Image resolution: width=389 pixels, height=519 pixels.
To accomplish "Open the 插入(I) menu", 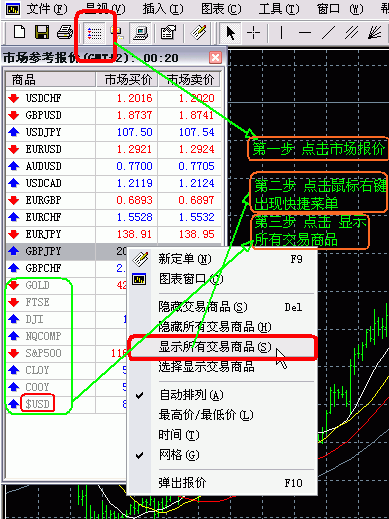I will pos(163,9).
